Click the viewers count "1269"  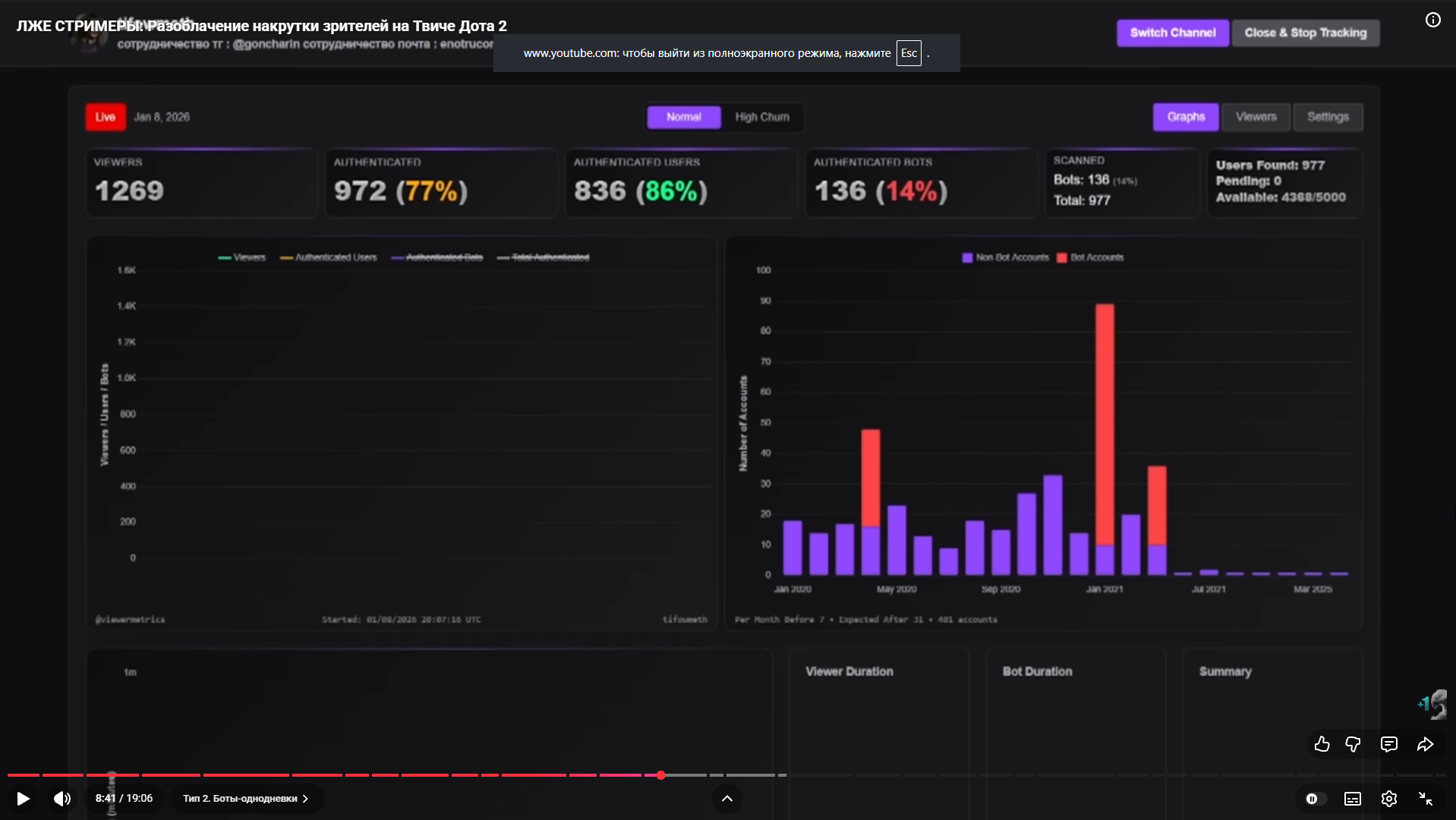129,191
